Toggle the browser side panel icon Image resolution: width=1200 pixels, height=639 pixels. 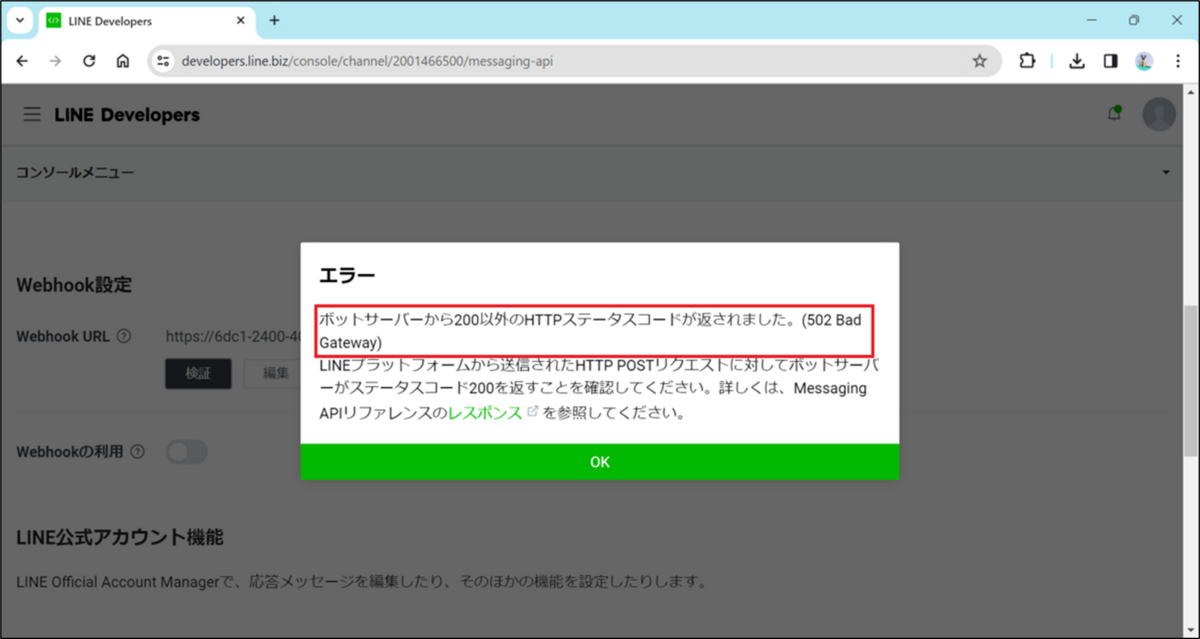click(x=1110, y=61)
